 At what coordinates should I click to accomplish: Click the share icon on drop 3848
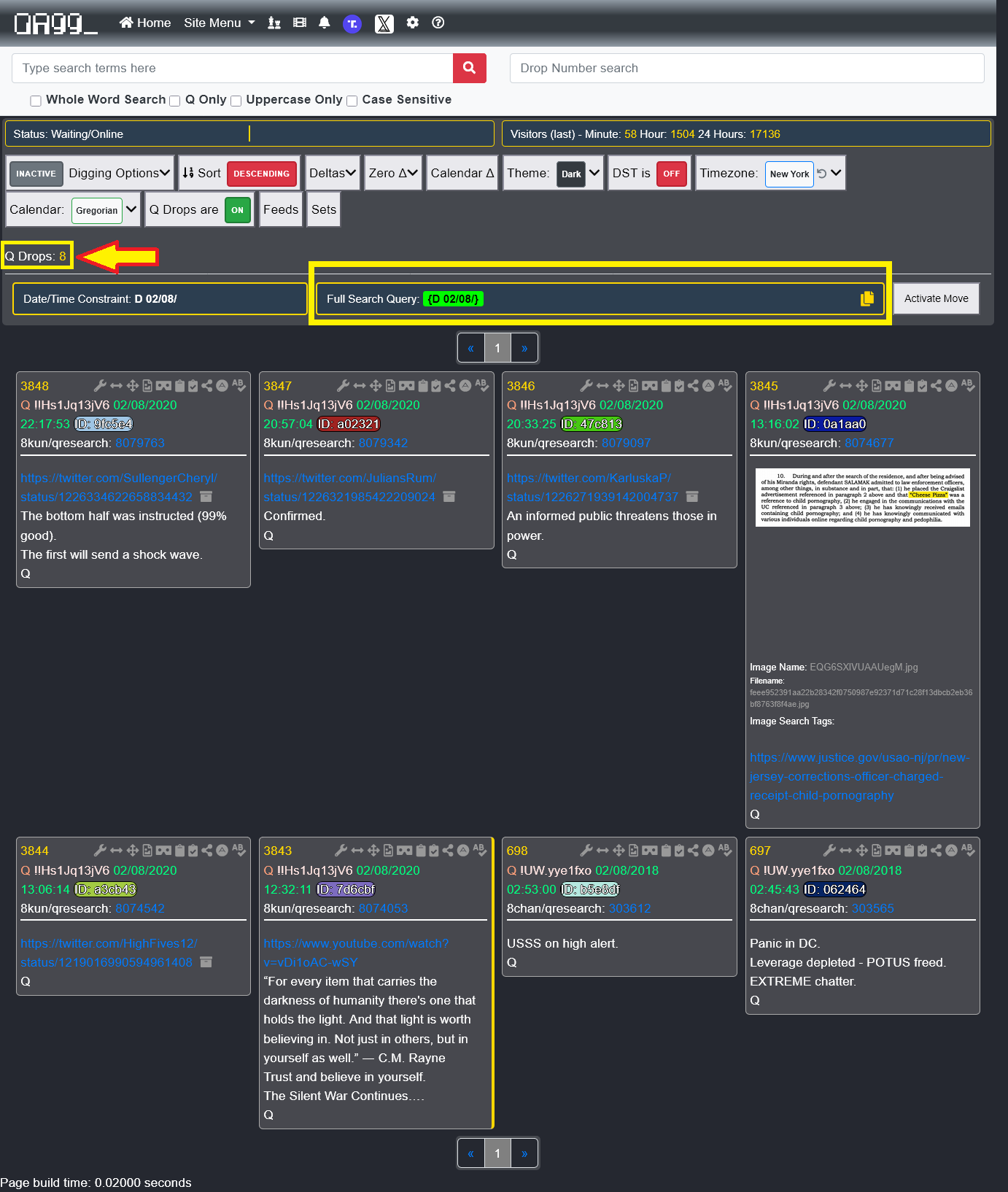(x=207, y=385)
